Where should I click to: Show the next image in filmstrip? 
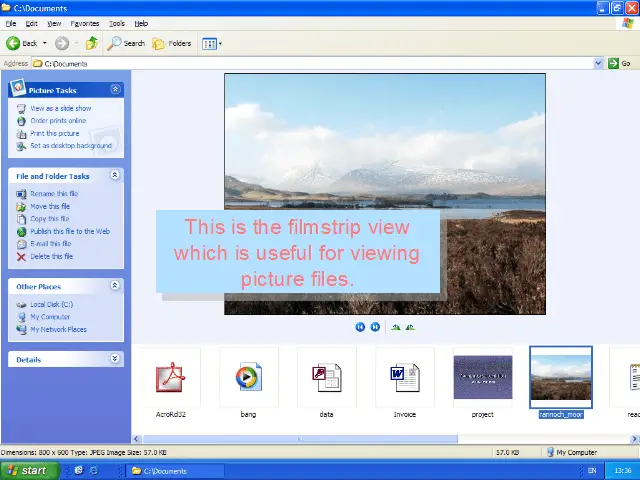[375, 327]
